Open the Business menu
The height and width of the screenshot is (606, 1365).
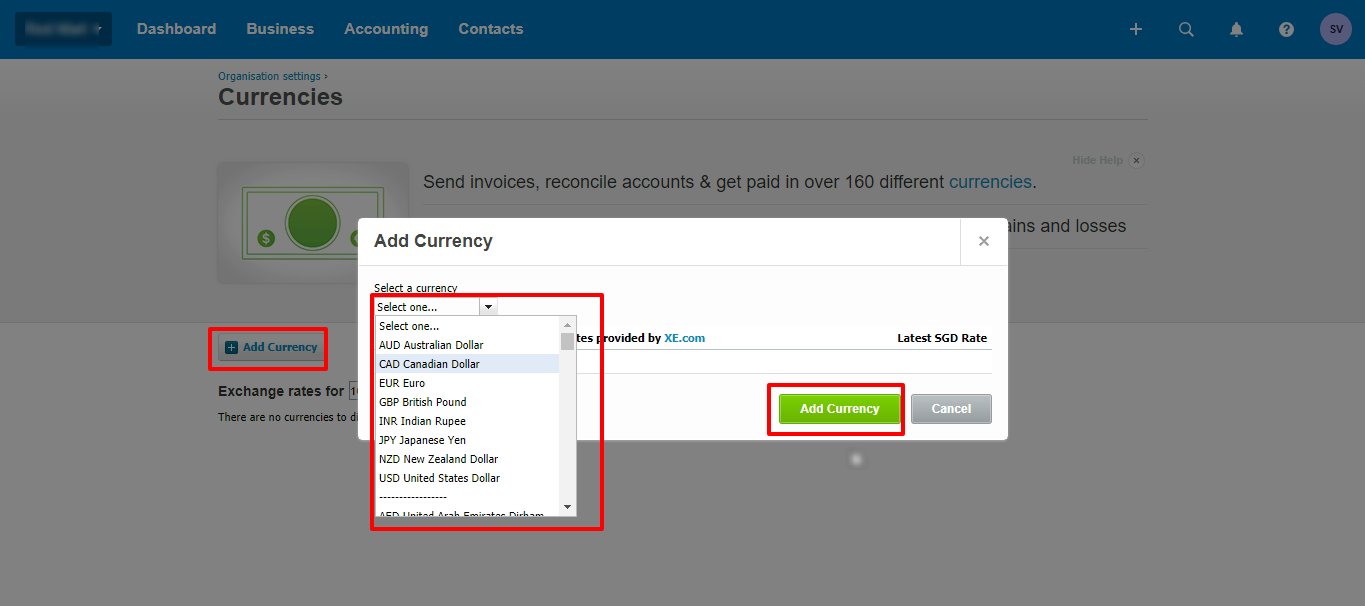280,29
